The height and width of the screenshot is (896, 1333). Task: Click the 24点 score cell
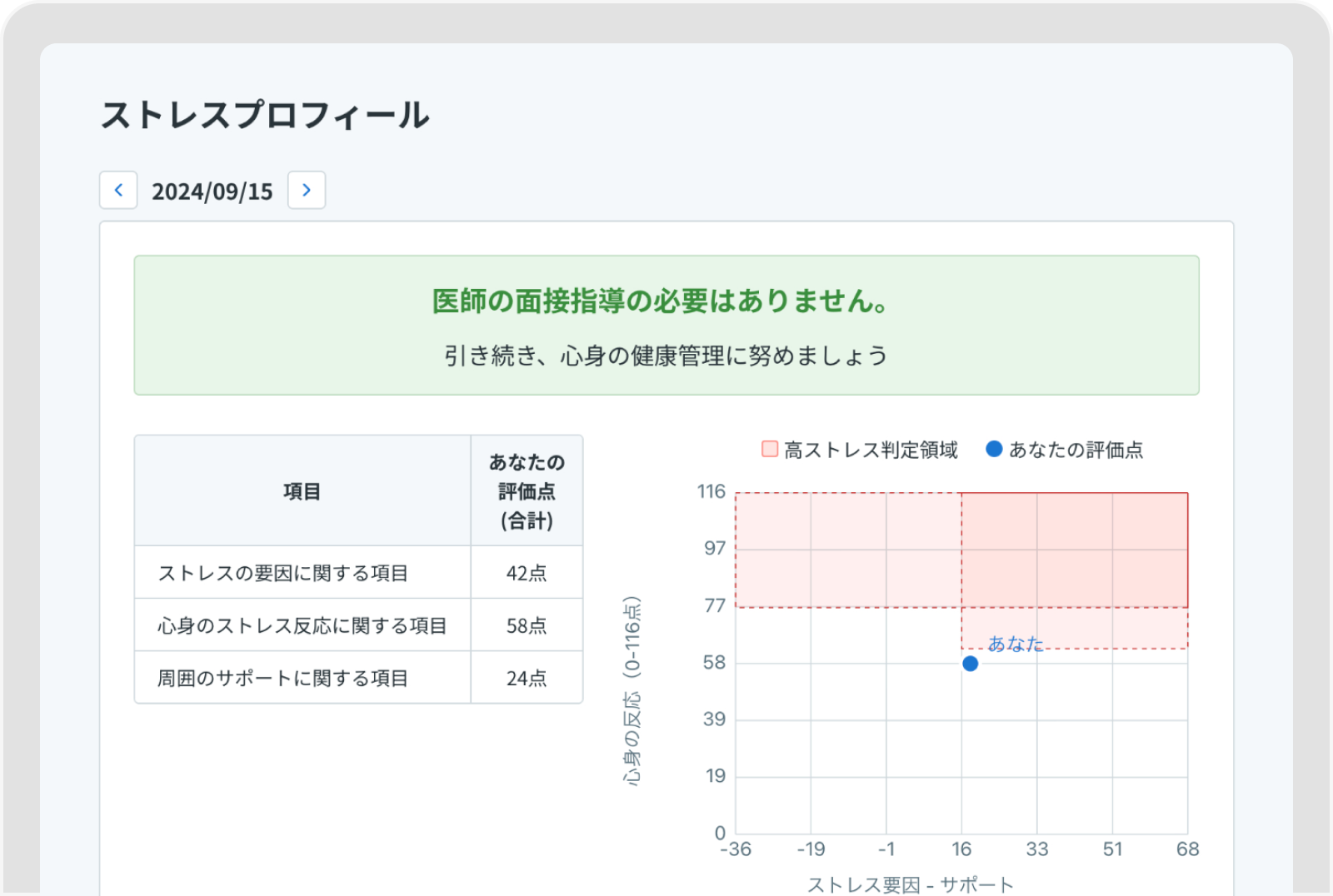pyautogui.click(x=527, y=678)
